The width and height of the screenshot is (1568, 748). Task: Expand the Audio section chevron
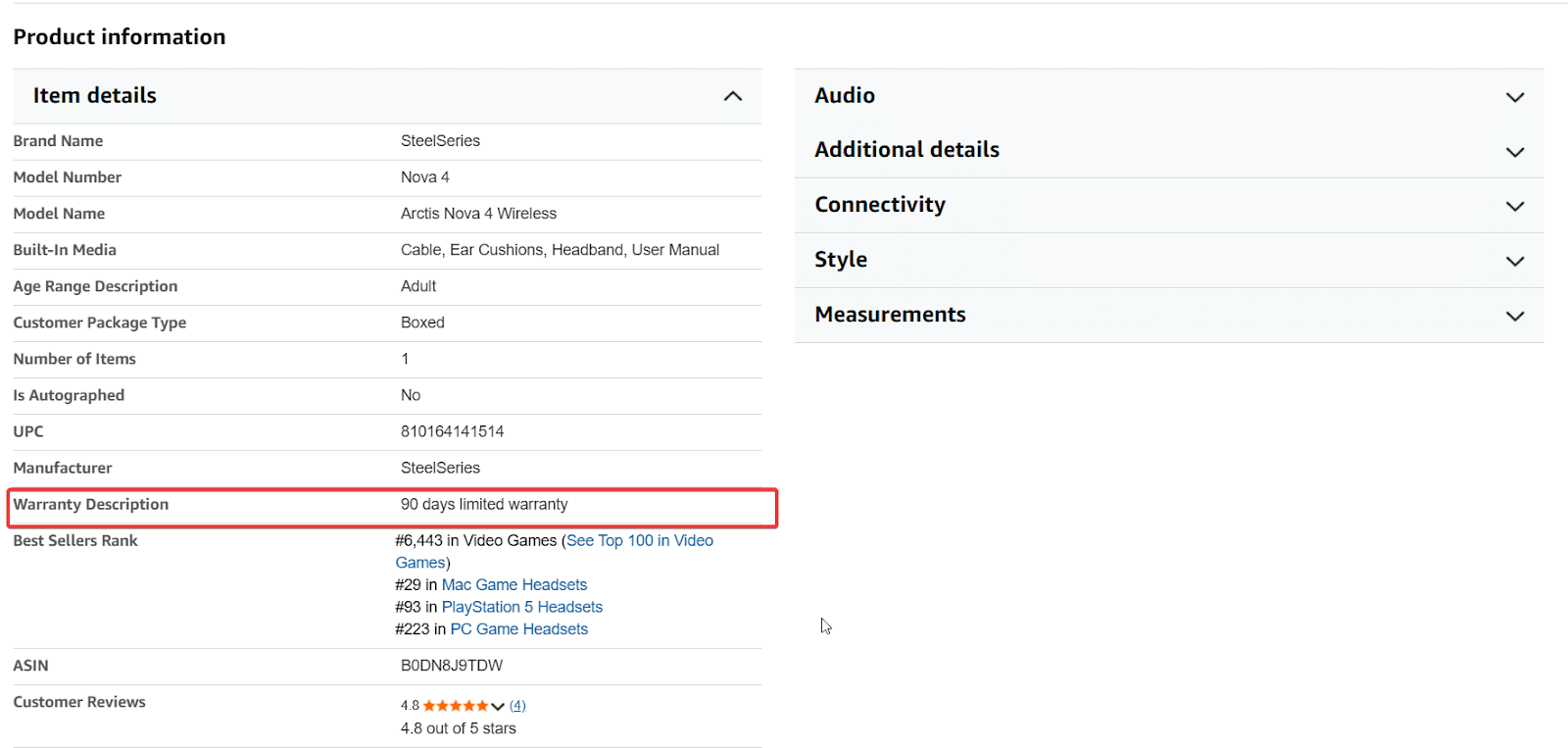pyautogui.click(x=1514, y=97)
